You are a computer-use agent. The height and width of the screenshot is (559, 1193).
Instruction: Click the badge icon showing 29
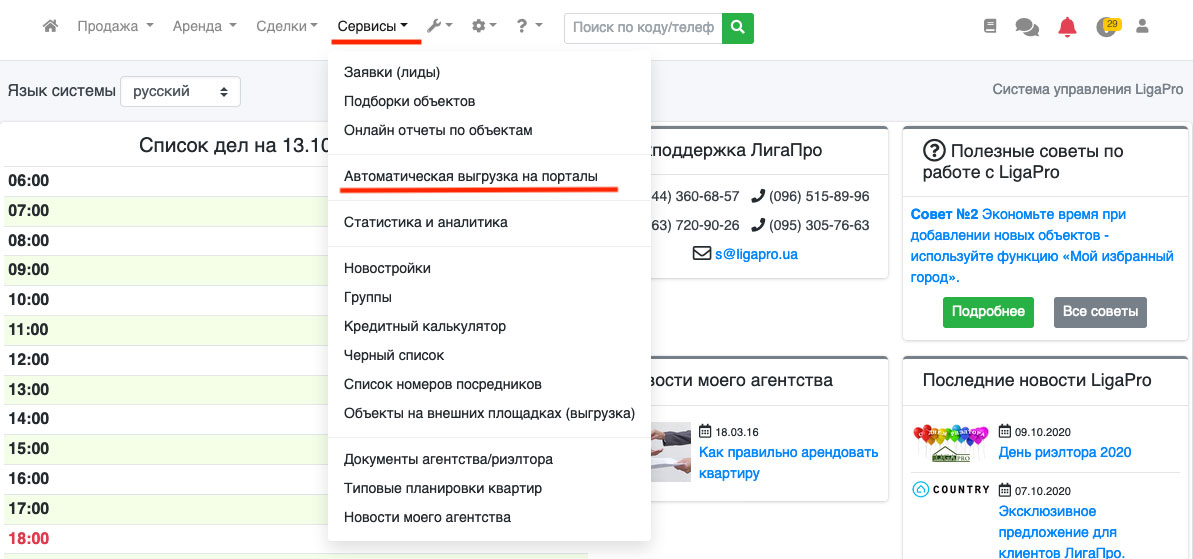tap(1107, 27)
